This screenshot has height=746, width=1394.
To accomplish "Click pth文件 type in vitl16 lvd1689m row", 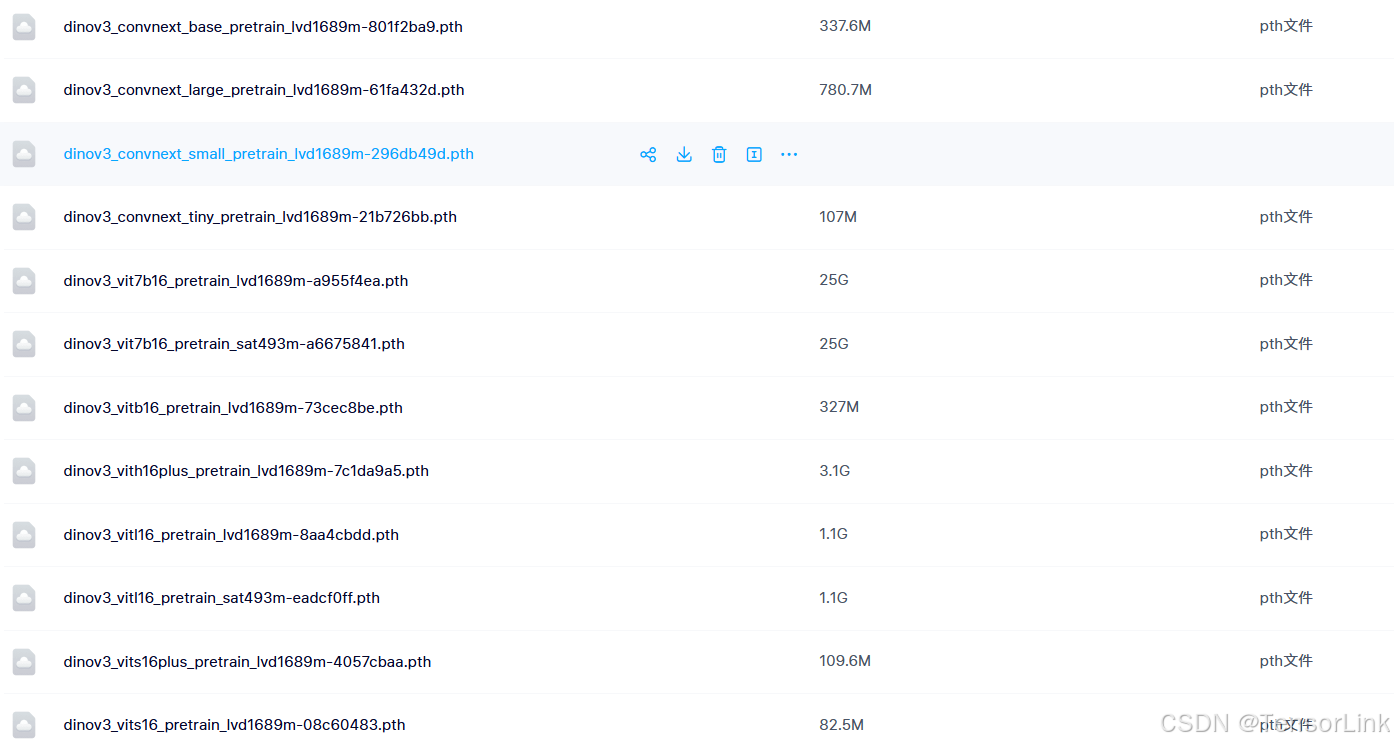I will 1286,534.
